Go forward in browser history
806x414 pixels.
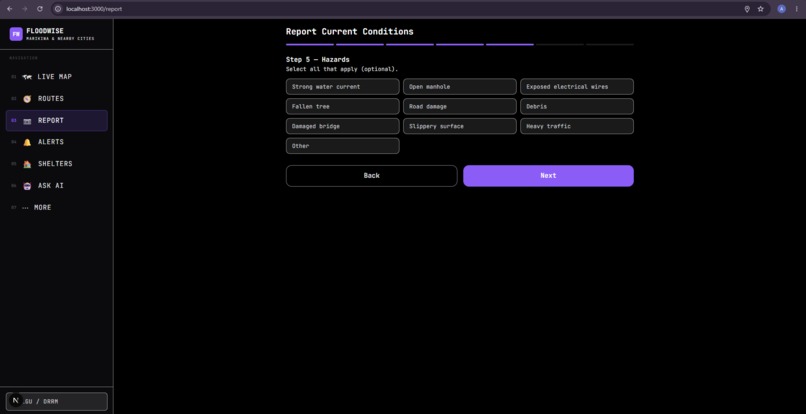[x=25, y=9]
